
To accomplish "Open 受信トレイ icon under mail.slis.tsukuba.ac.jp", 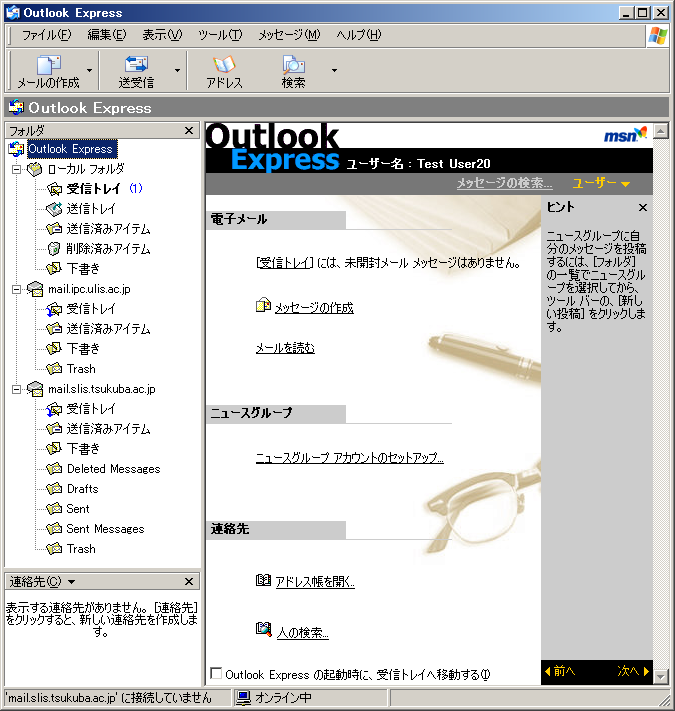I will point(54,409).
